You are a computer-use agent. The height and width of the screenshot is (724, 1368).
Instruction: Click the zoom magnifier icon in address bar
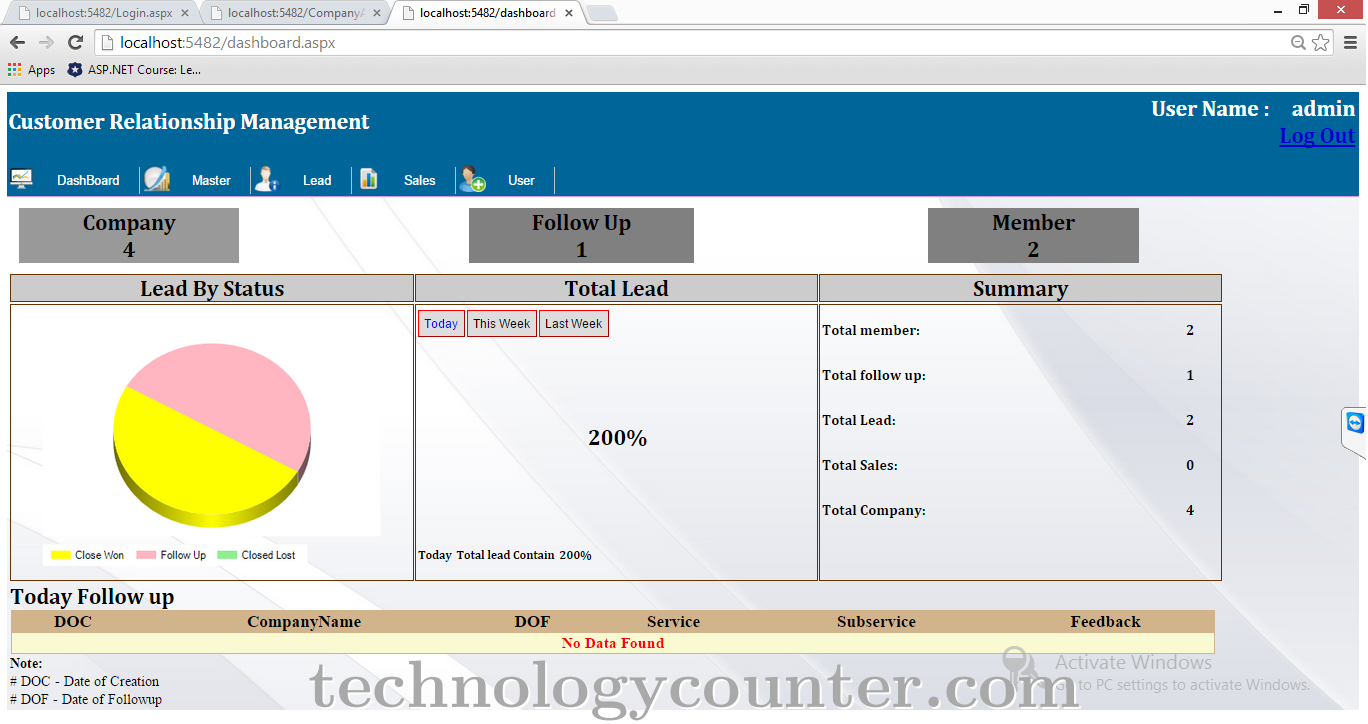(1299, 42)
